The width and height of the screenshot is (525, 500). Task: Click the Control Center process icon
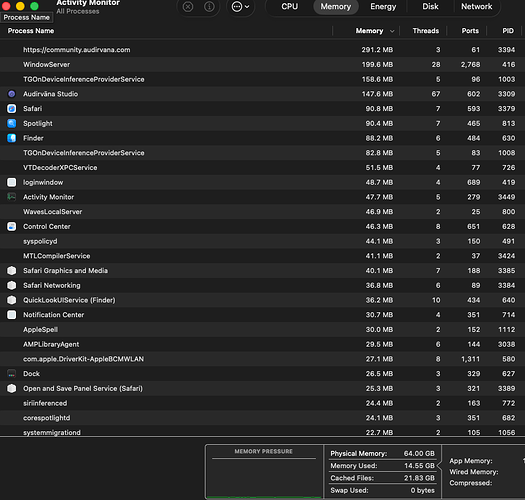point(11,226)
